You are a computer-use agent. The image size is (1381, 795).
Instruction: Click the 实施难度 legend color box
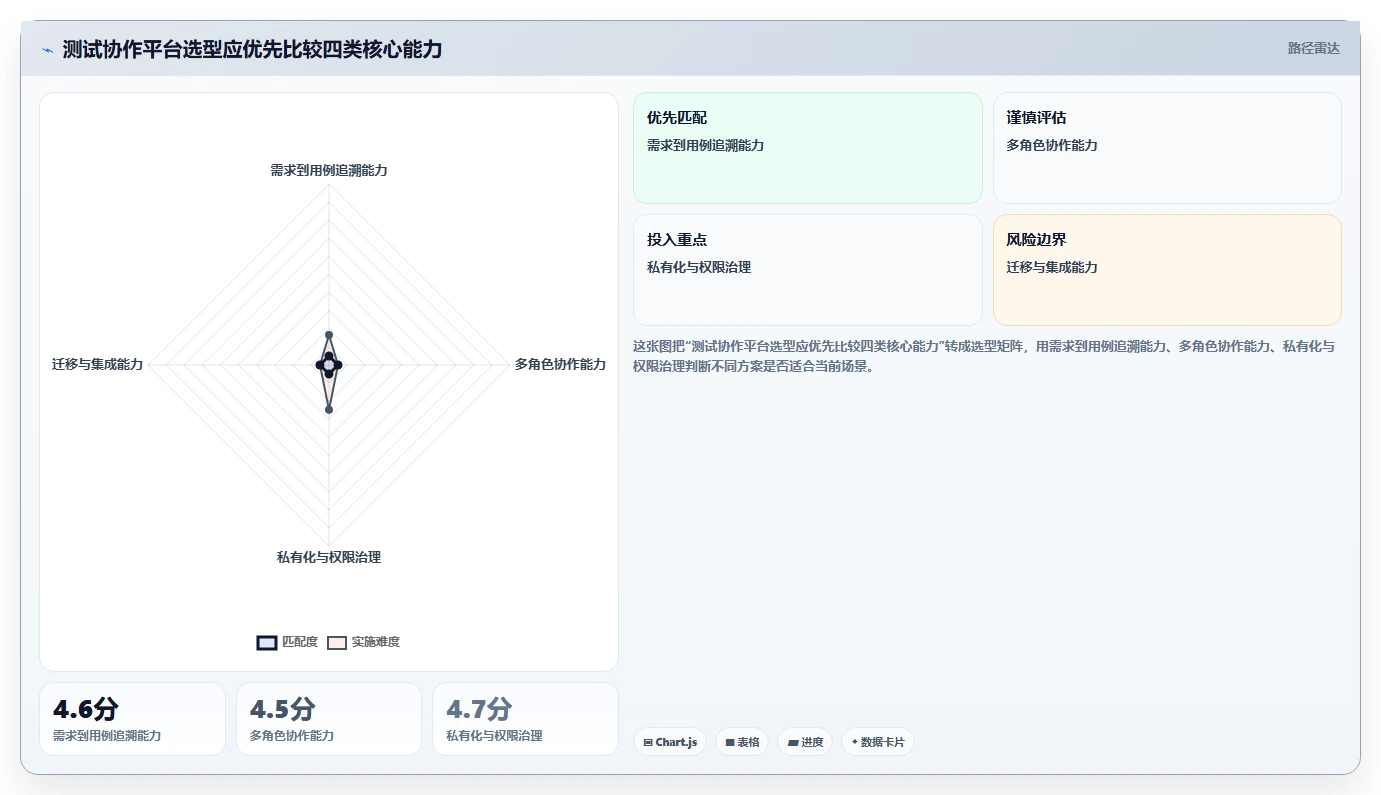(337, 642)
